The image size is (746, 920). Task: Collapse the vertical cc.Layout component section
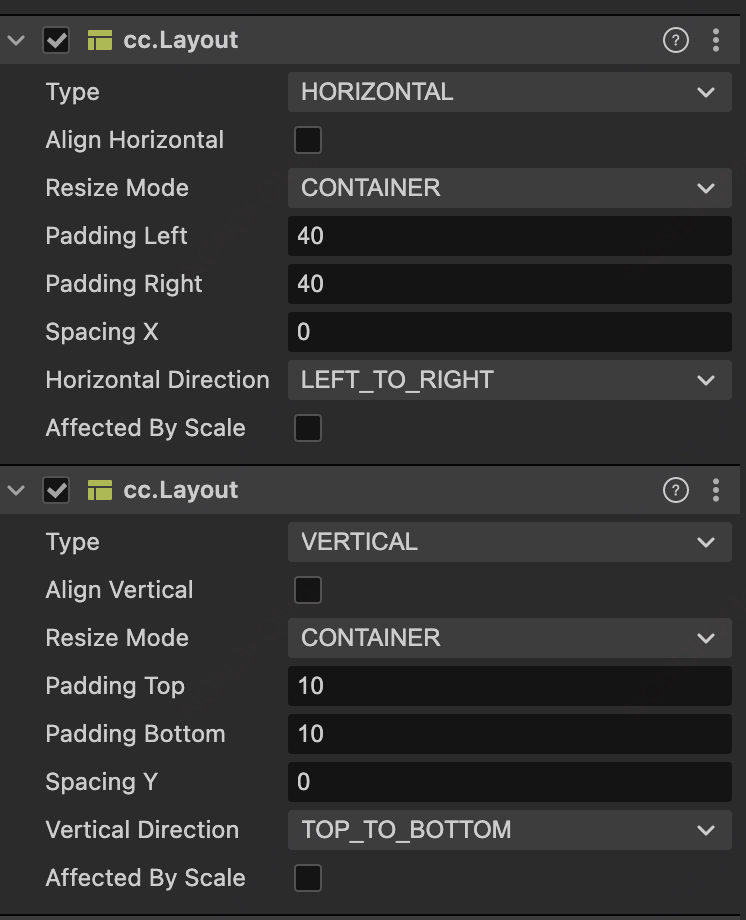(x=16, y=490)
